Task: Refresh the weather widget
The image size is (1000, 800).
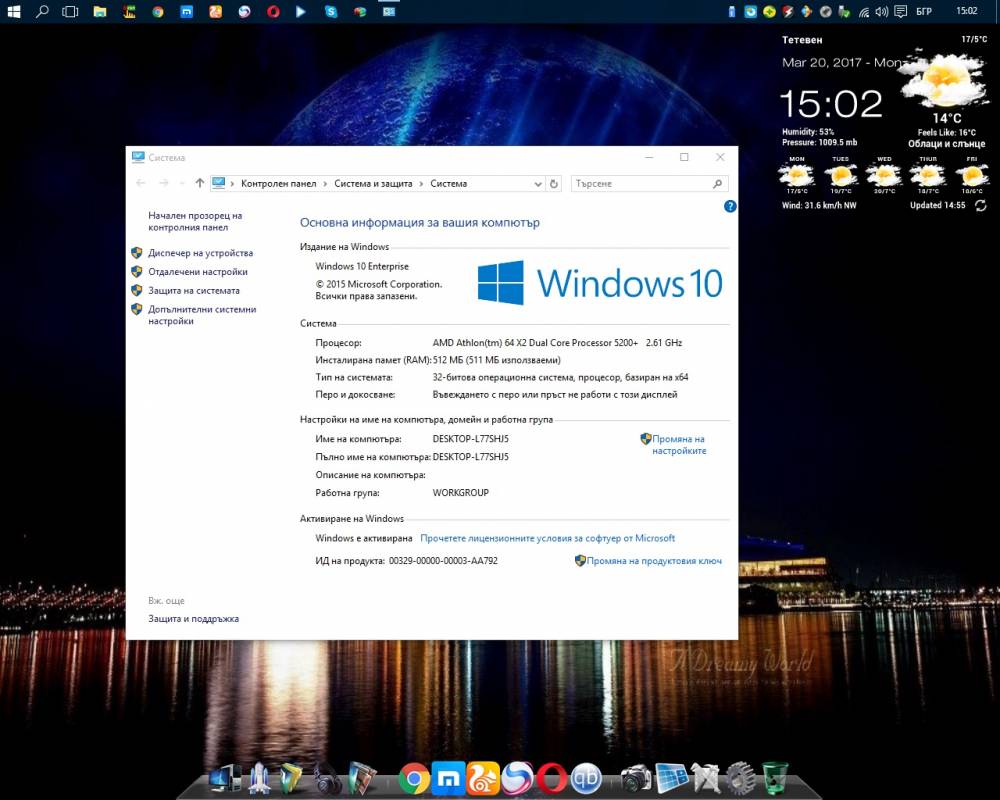Action: tap(980, 205)
